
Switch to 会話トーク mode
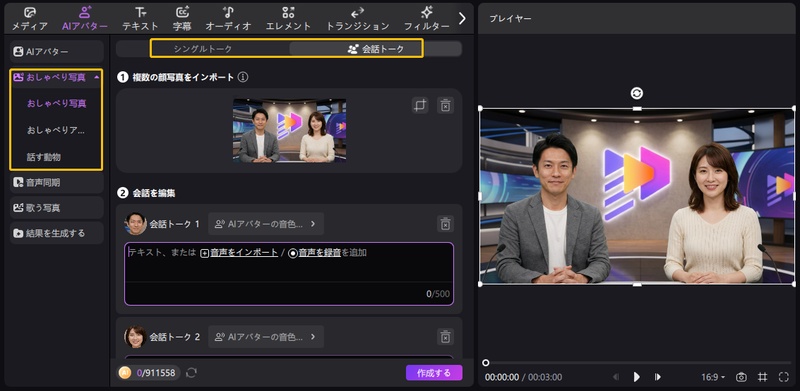376,49
